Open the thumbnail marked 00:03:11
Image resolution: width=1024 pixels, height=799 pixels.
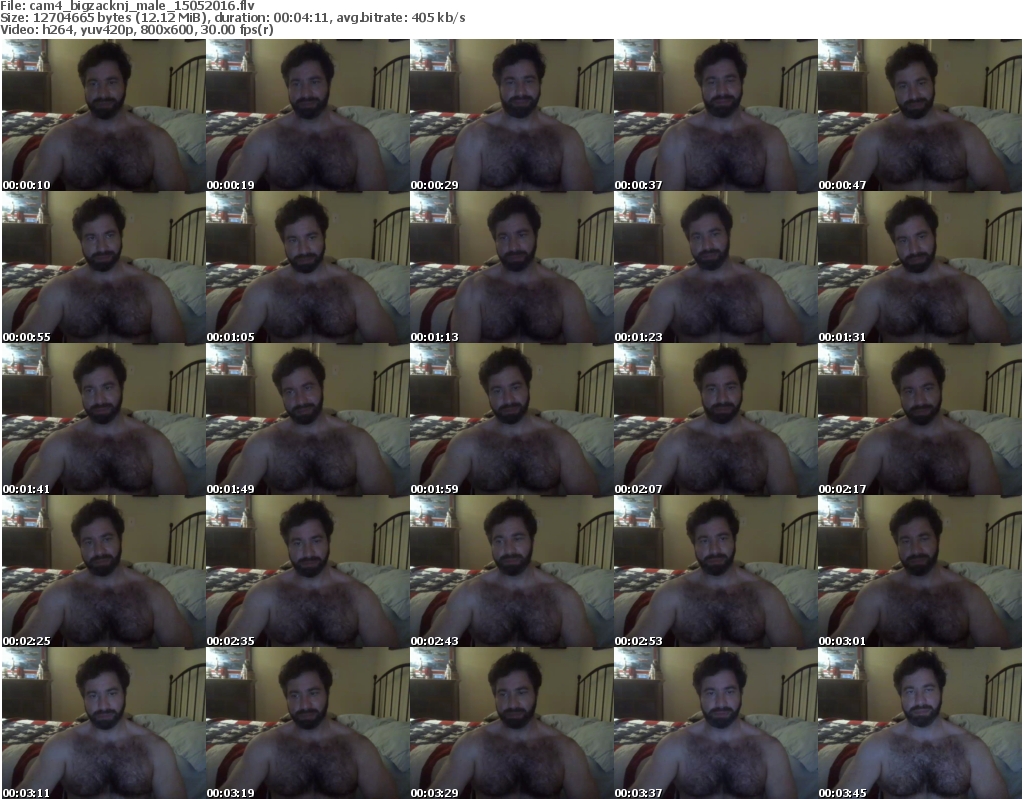104,723
